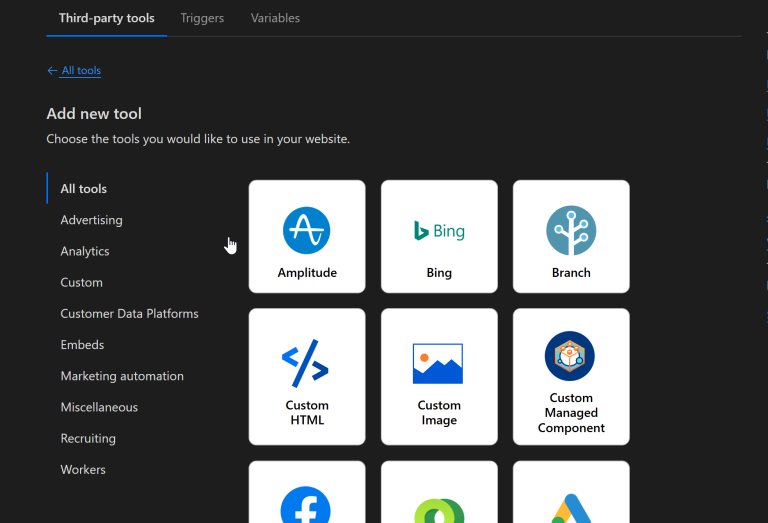Filter tools by Advertising category
The image size is (768, 523).
(91, 220)
